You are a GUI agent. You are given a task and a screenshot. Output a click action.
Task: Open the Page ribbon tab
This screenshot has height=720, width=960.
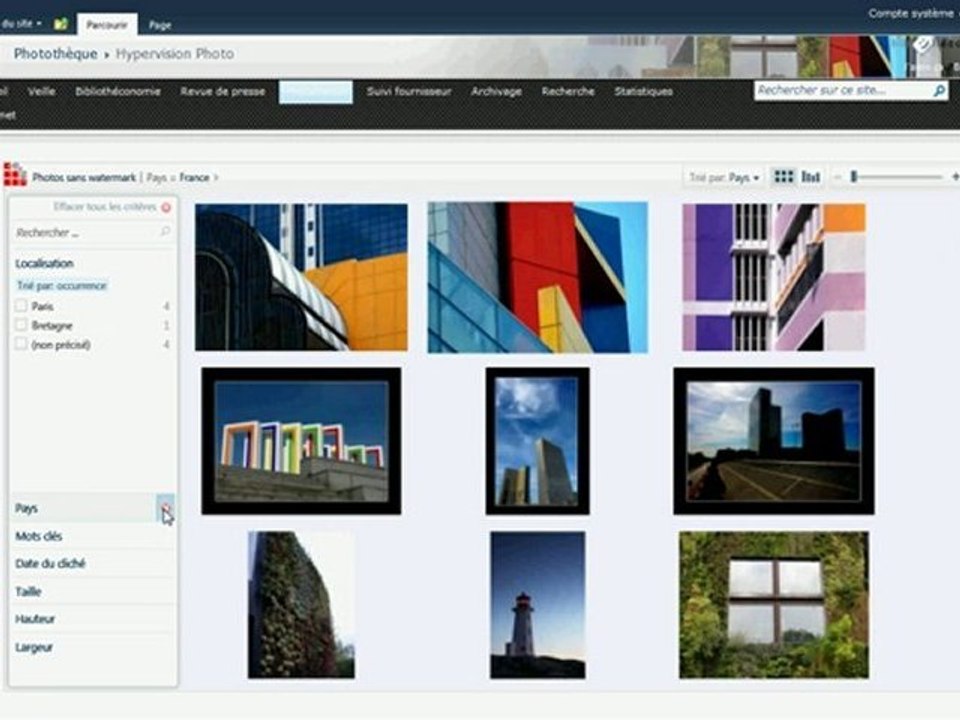(x=160, y=25)
